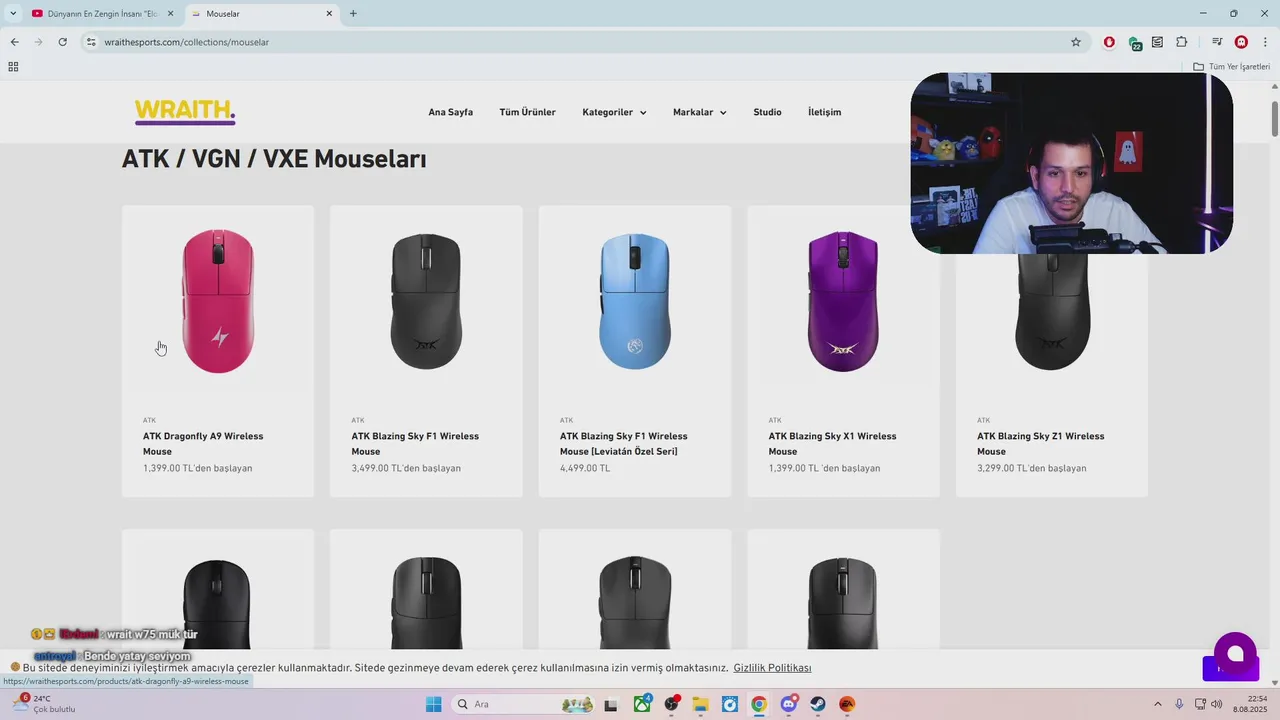
Task: Open ATK Blazing Sky X1 Wireless Mouse title
Action: coord(832,444)
